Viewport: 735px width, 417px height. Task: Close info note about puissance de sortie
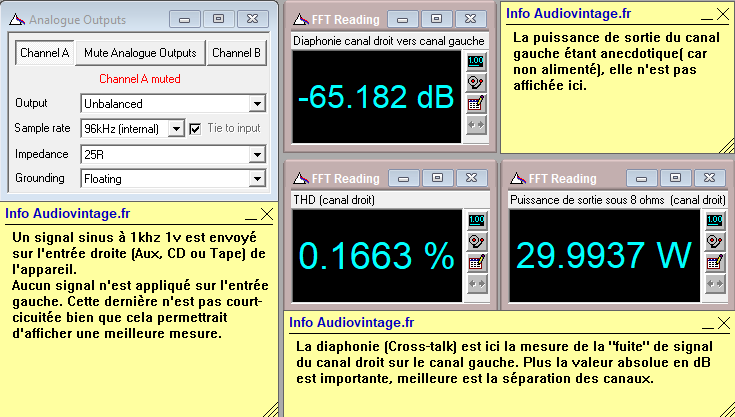(723, 14)
